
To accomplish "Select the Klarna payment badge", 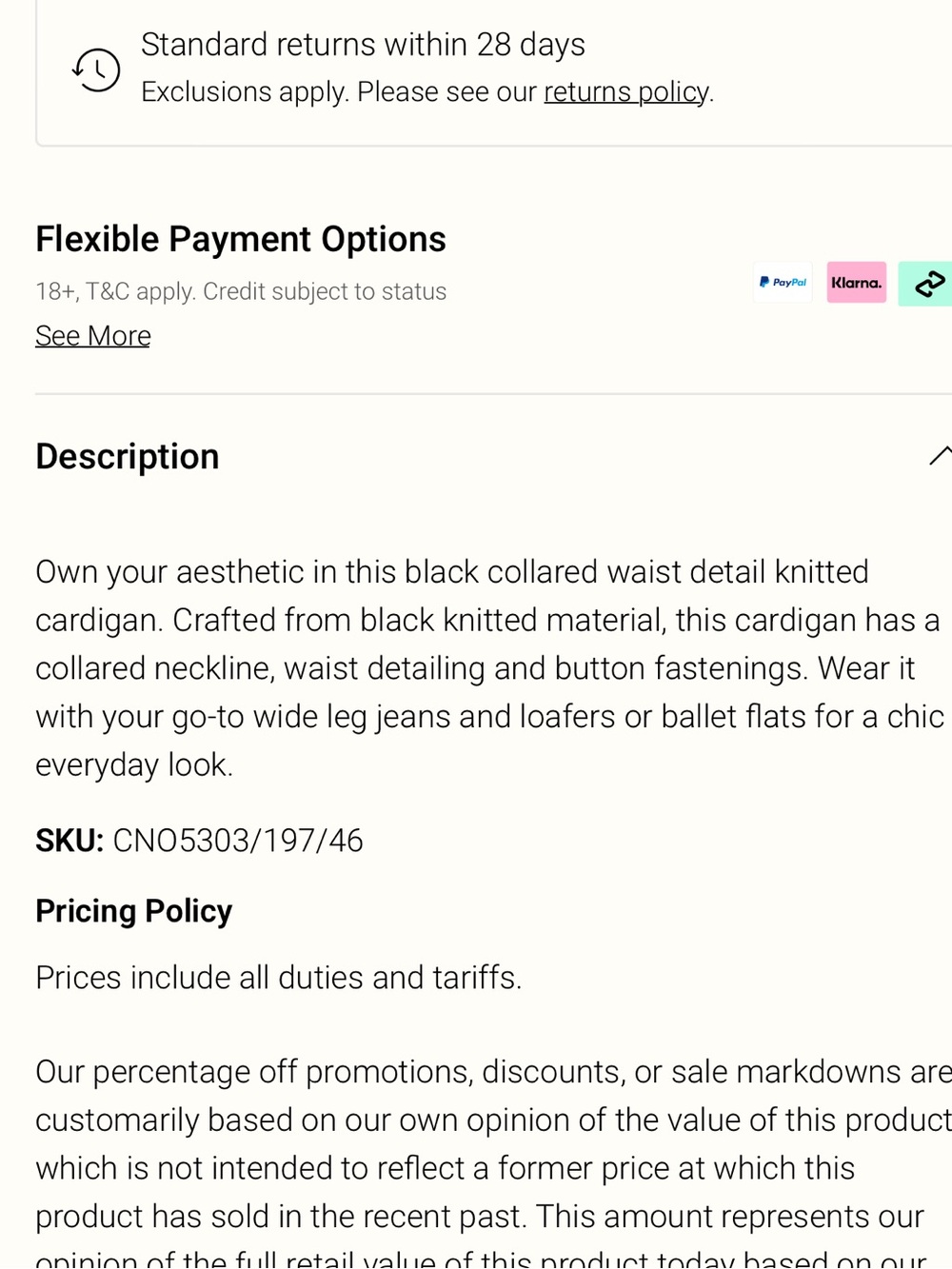I will pyautogui.click(x=856, y=283).
